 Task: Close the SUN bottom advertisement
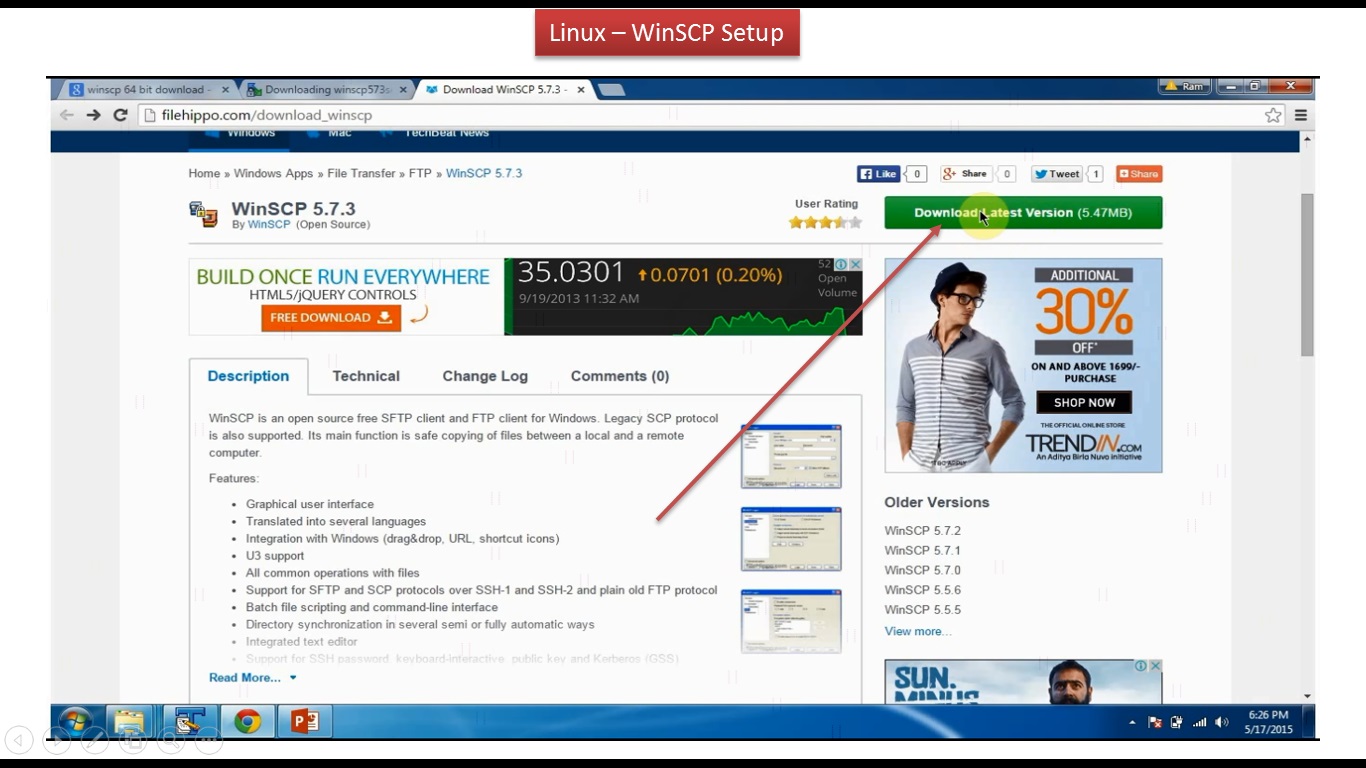pos(1155,666)
